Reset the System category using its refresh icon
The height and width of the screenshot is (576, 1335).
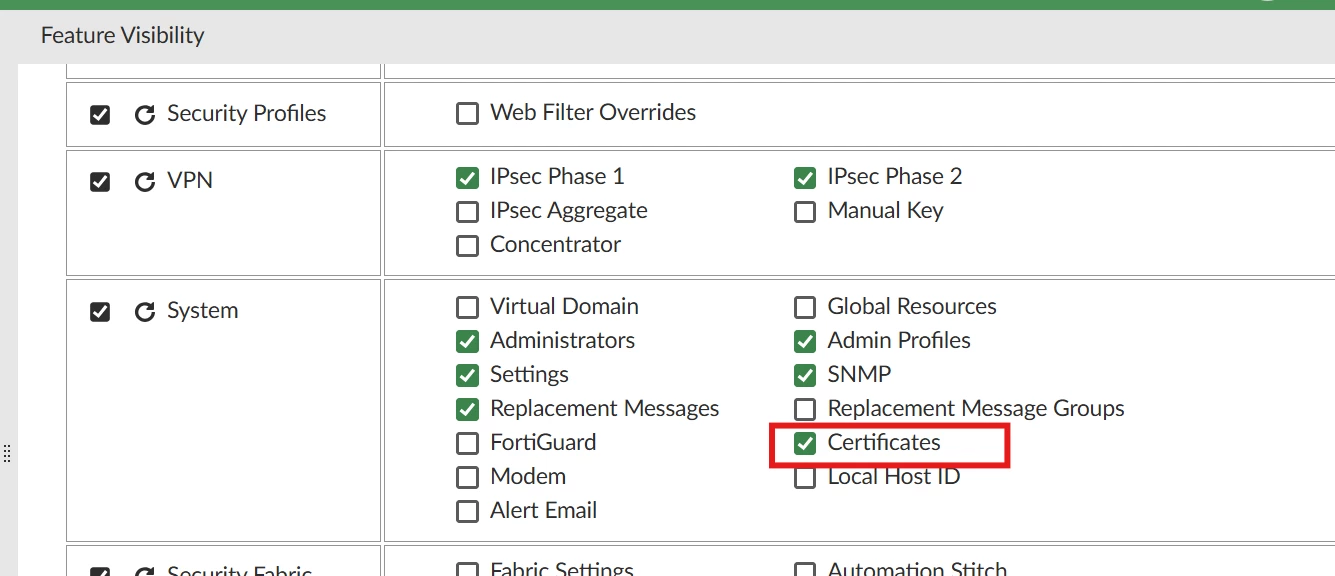pos(145,312)
